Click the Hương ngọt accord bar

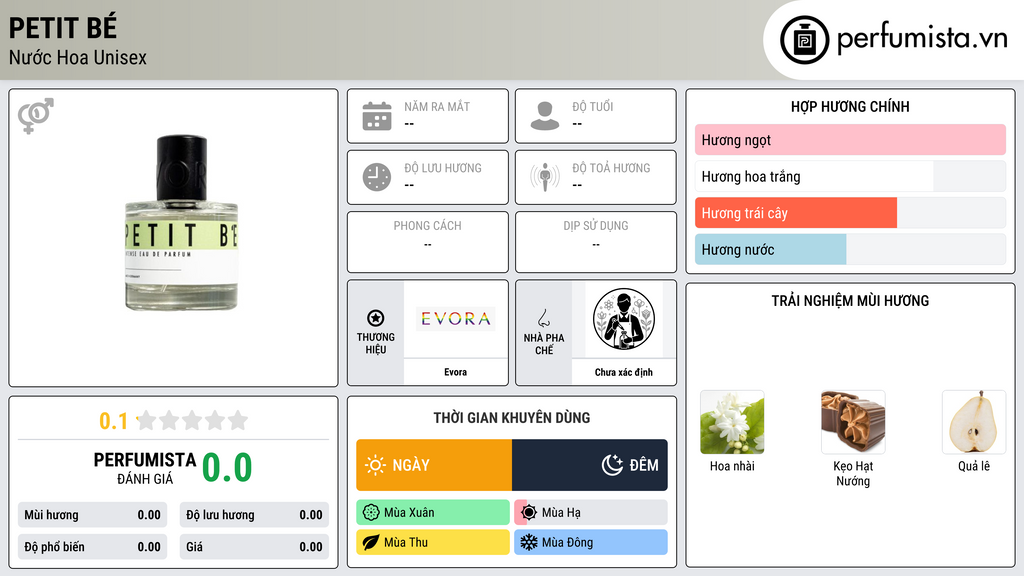tap(850, 140)
